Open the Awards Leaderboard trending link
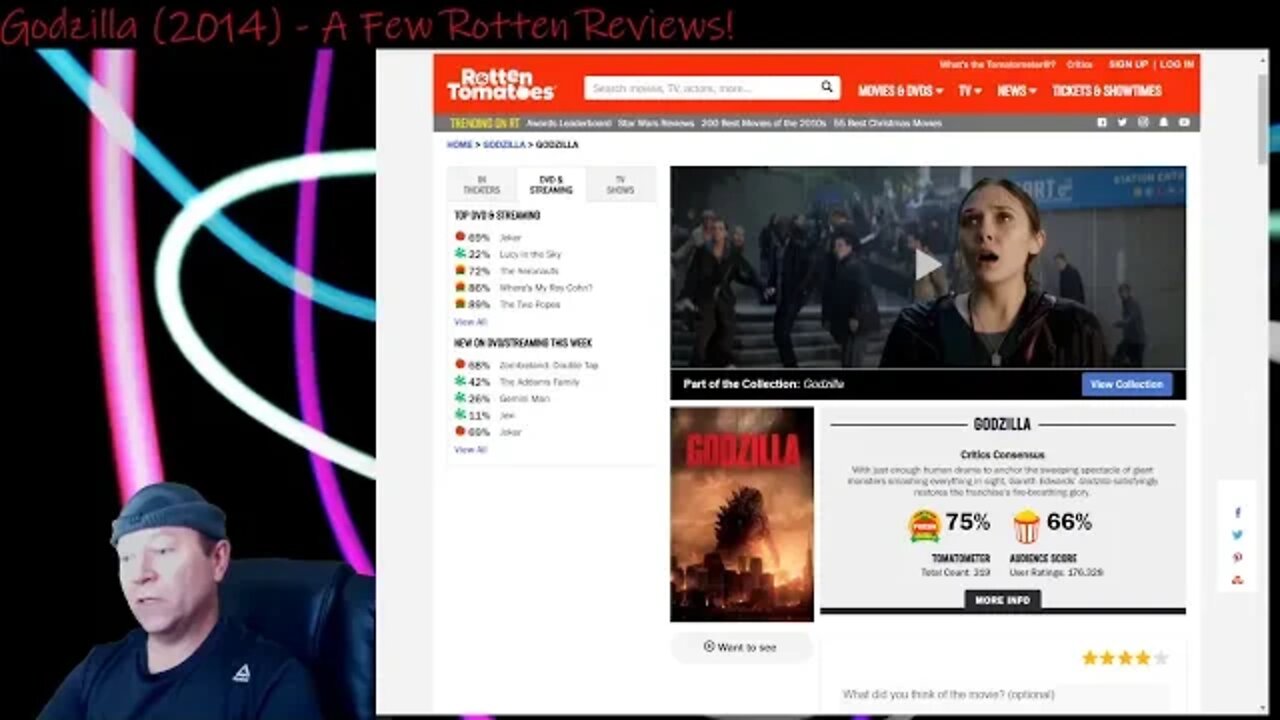Image resolution: width=1280 pixels, height=720 pixels. click(x=568, y=123)
